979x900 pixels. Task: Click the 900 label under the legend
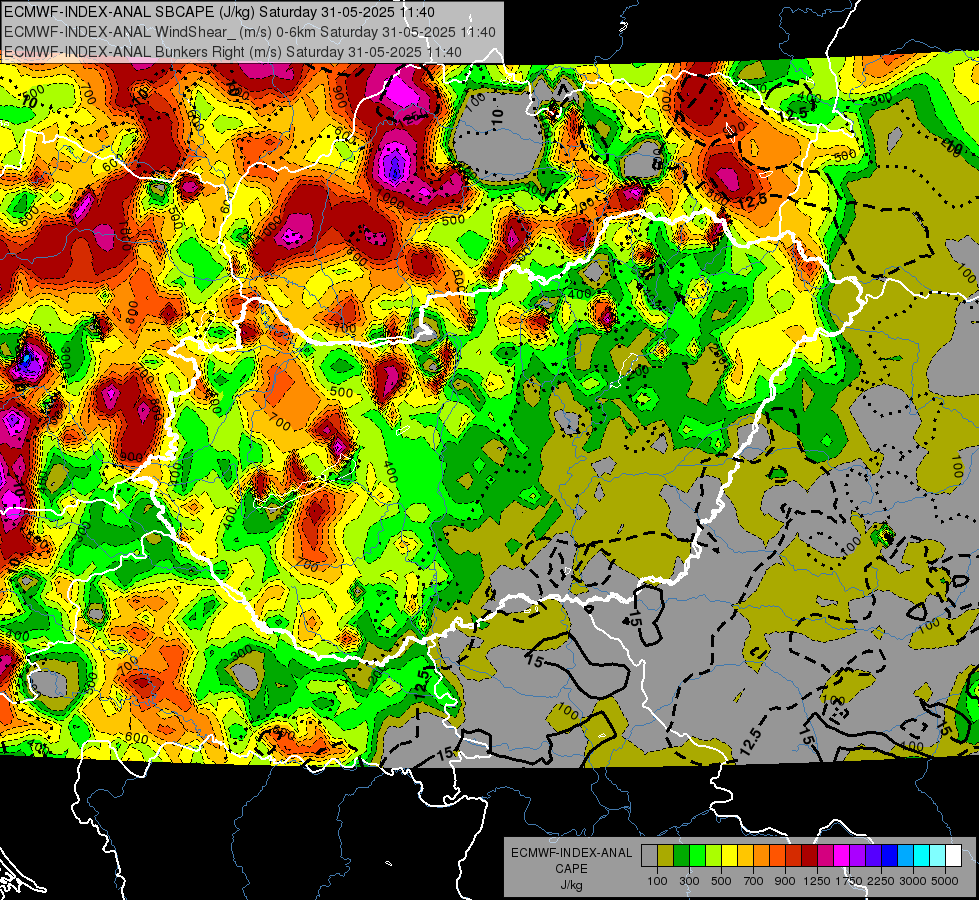[x=785, y=881]
